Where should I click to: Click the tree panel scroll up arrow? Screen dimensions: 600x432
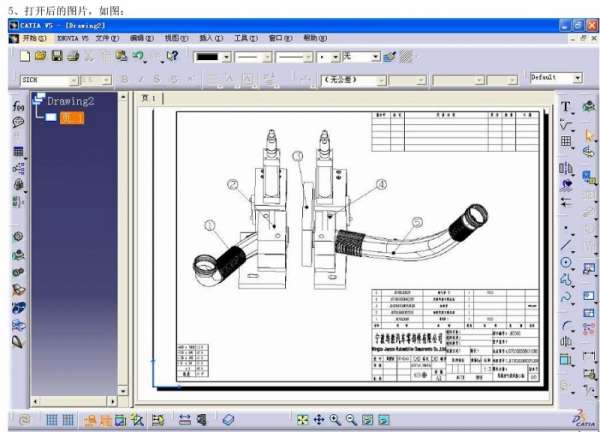[123, 97]
